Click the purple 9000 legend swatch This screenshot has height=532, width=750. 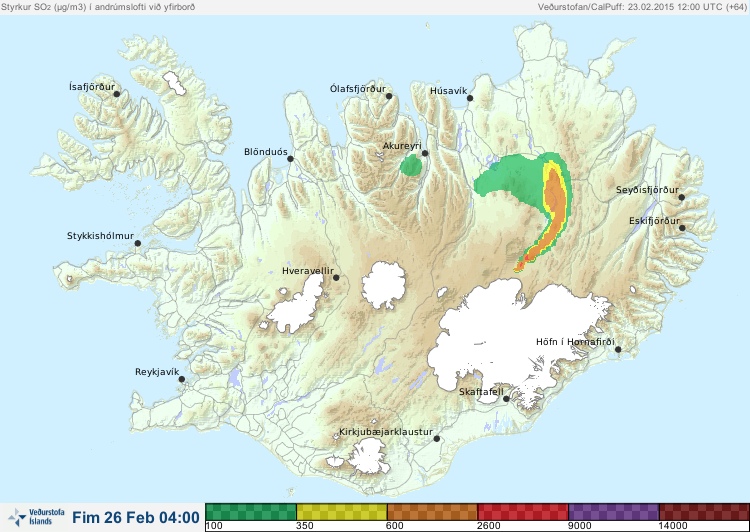614,512
